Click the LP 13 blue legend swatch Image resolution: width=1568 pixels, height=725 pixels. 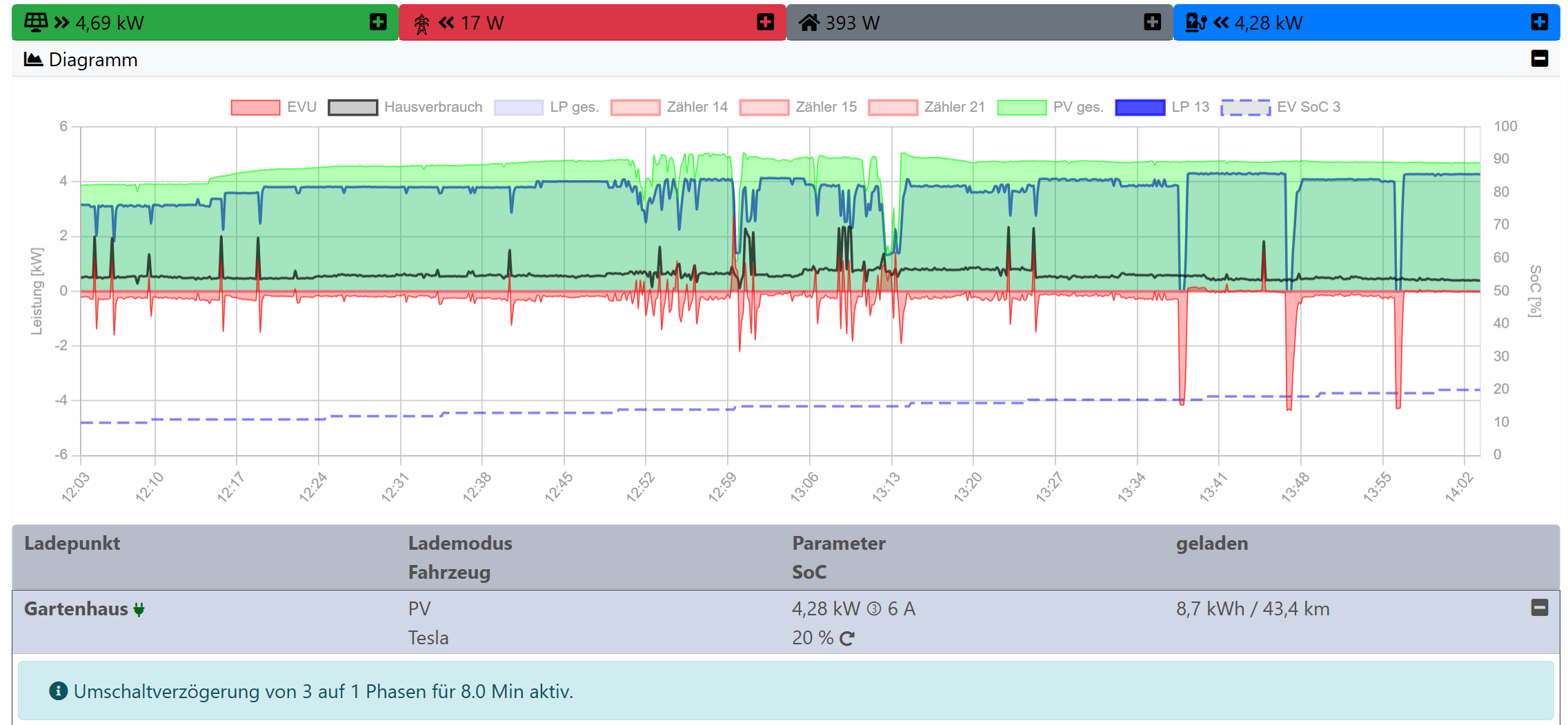tap(1140, 107)
